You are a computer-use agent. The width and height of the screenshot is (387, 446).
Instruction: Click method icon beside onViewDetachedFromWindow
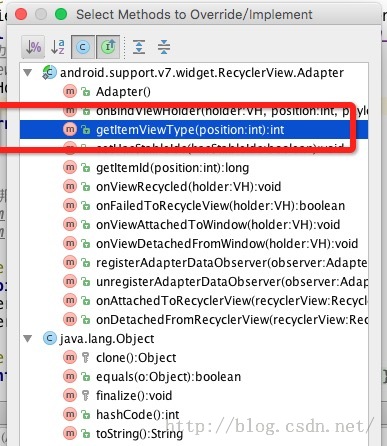click(70, 243)
